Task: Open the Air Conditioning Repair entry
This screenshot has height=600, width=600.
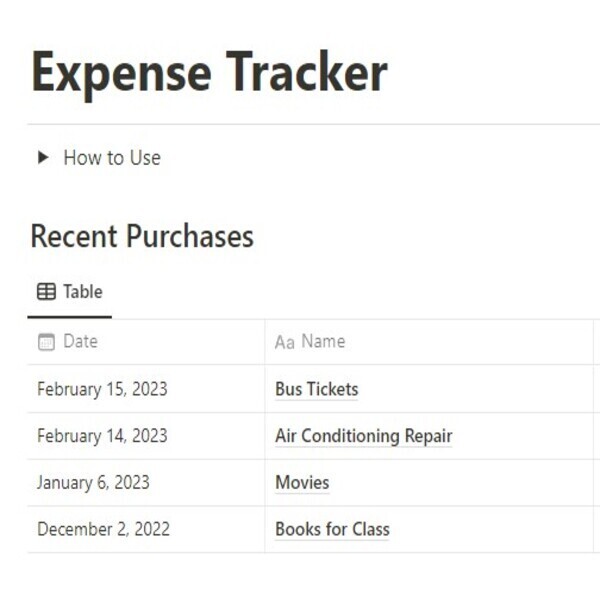Action: tap(363, 436)
